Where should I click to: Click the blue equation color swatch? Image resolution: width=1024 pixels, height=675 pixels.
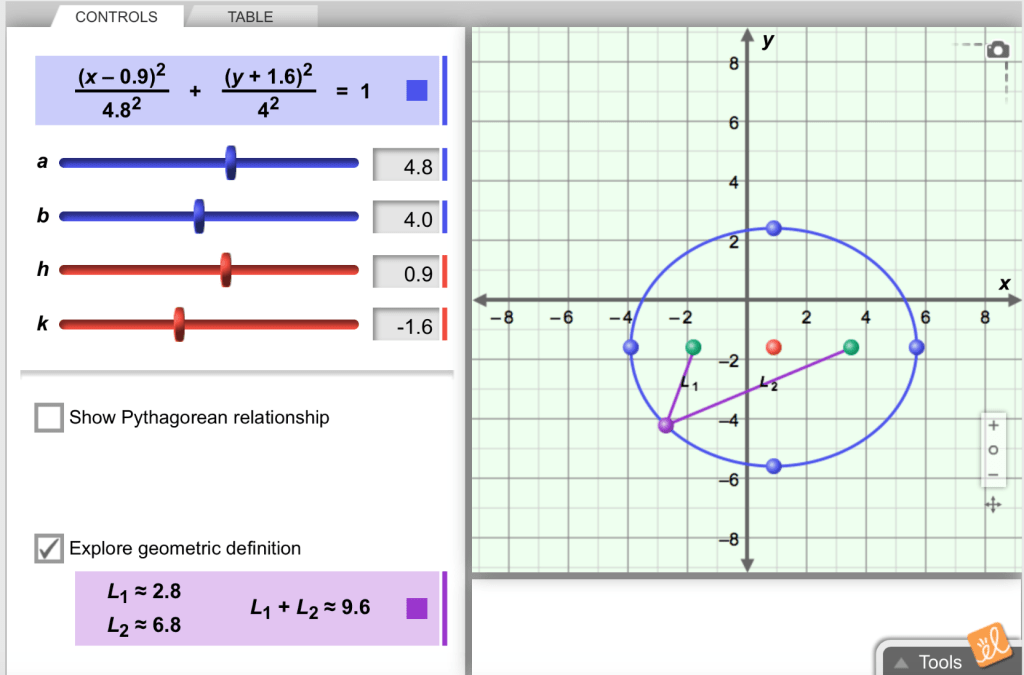(x=417, y=91)
